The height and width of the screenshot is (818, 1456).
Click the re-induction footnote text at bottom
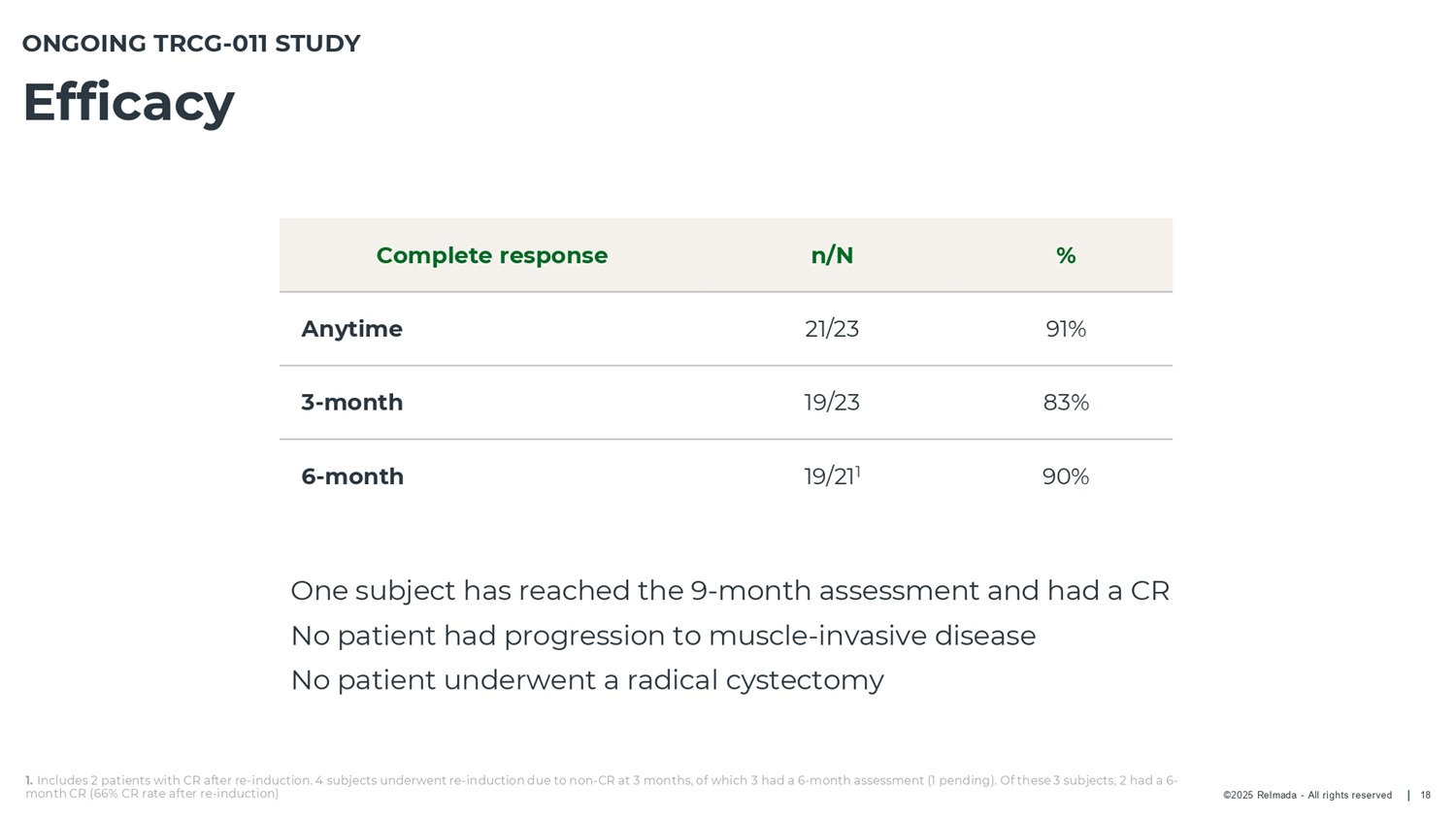(601, 787)
